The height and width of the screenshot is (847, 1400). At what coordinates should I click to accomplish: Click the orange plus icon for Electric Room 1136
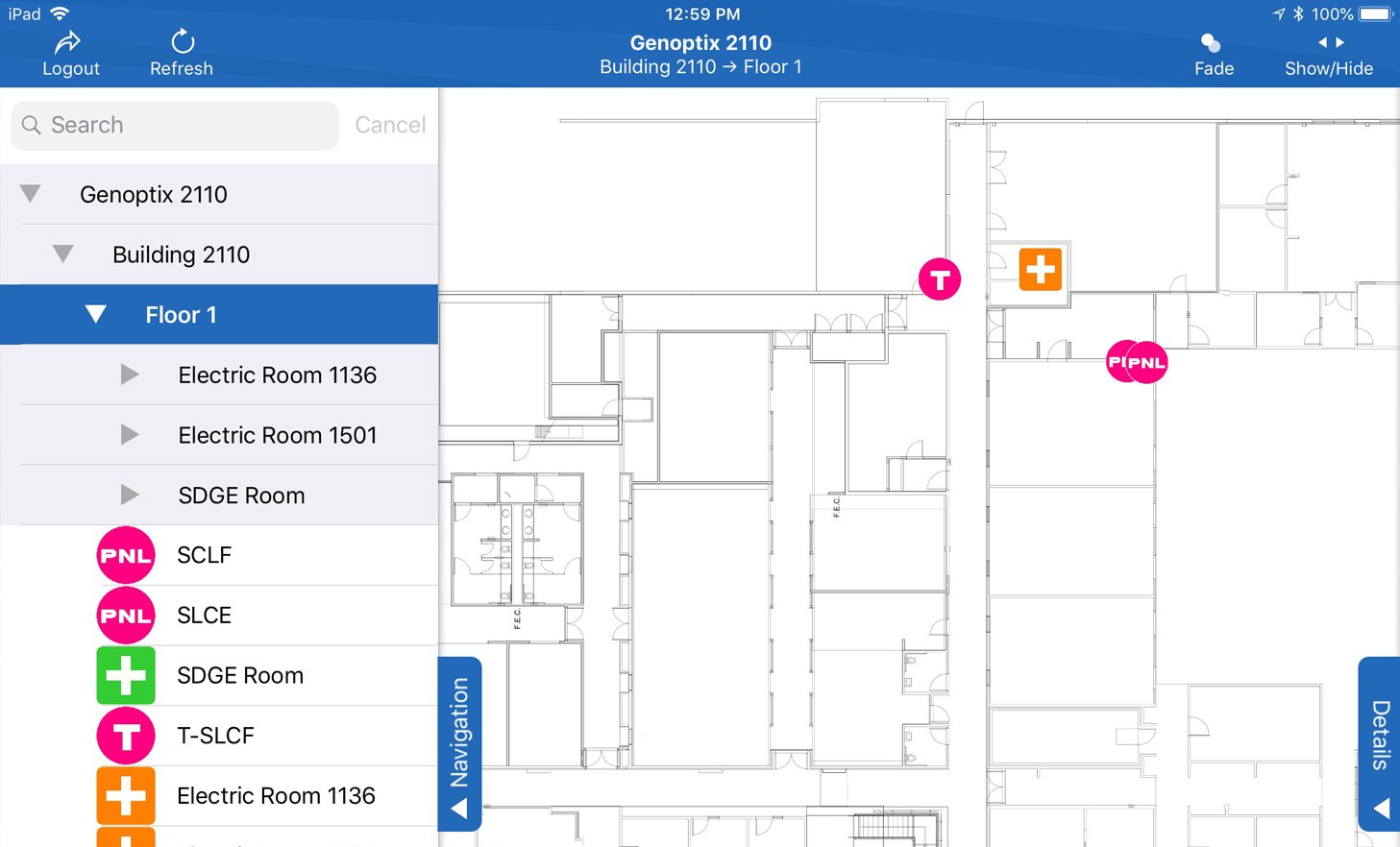pyautogui.click(x=126, y=795)
